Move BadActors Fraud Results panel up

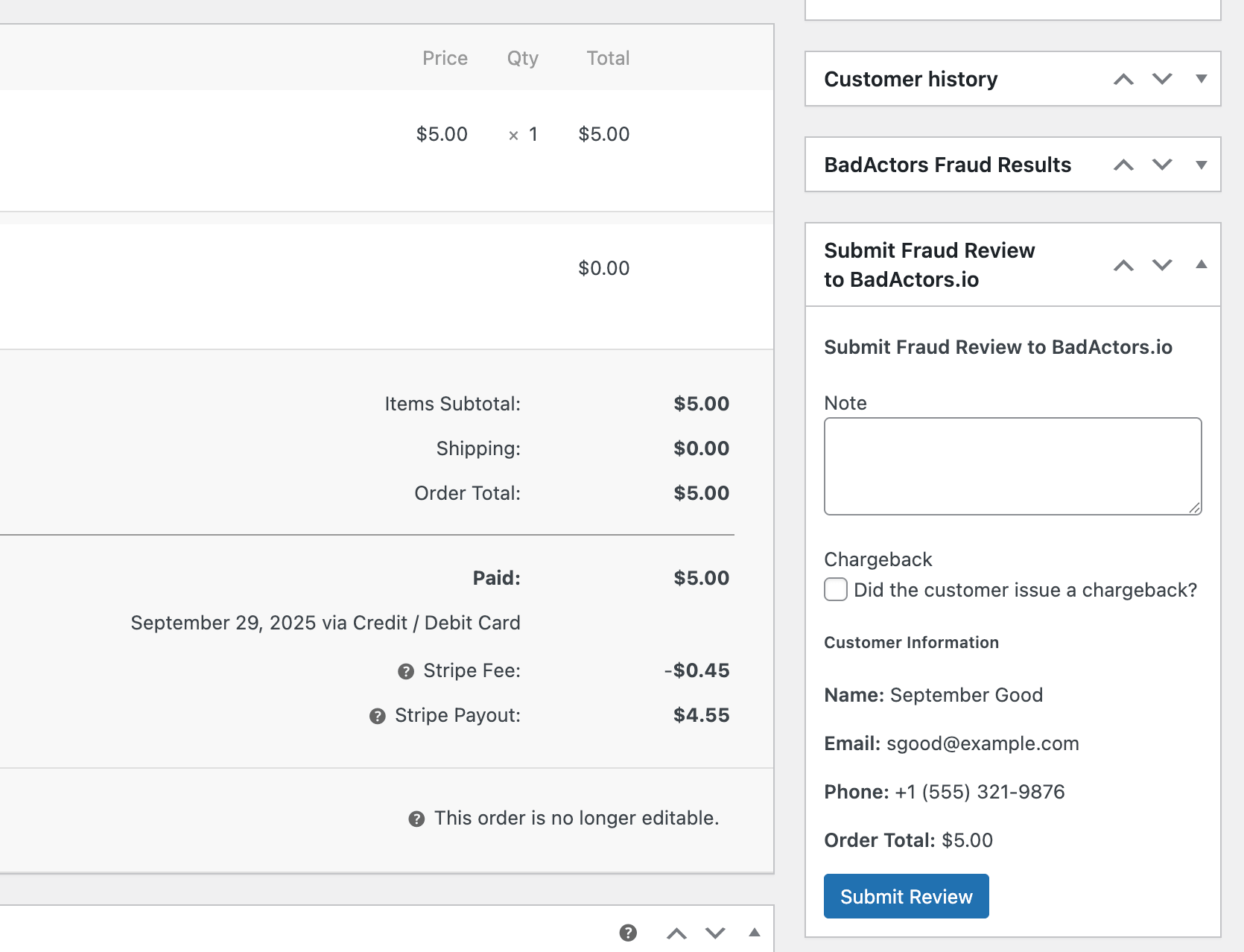[x=1123, y=165]
